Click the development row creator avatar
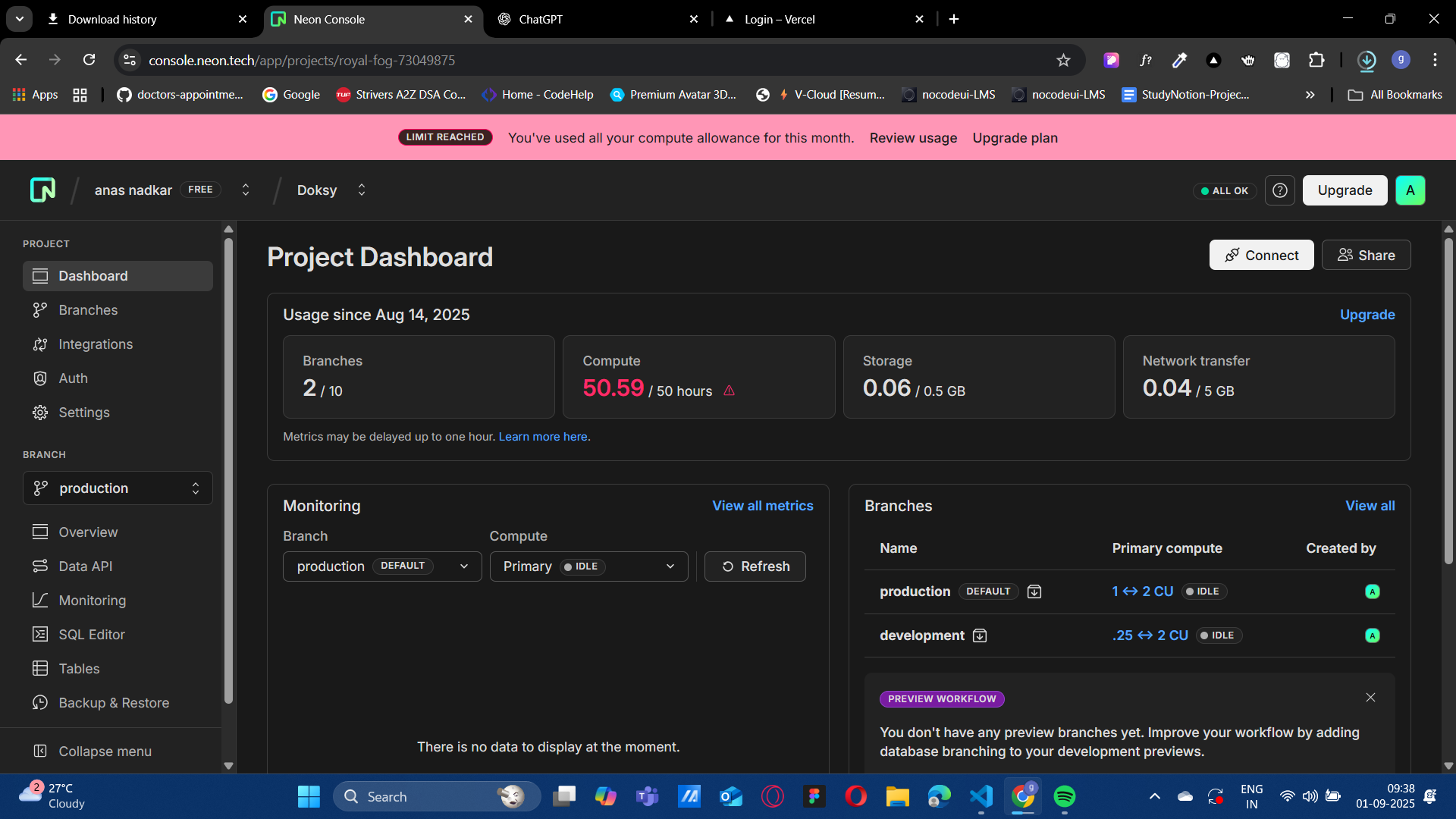The image size is (1456, 819). click(1372, 635)
